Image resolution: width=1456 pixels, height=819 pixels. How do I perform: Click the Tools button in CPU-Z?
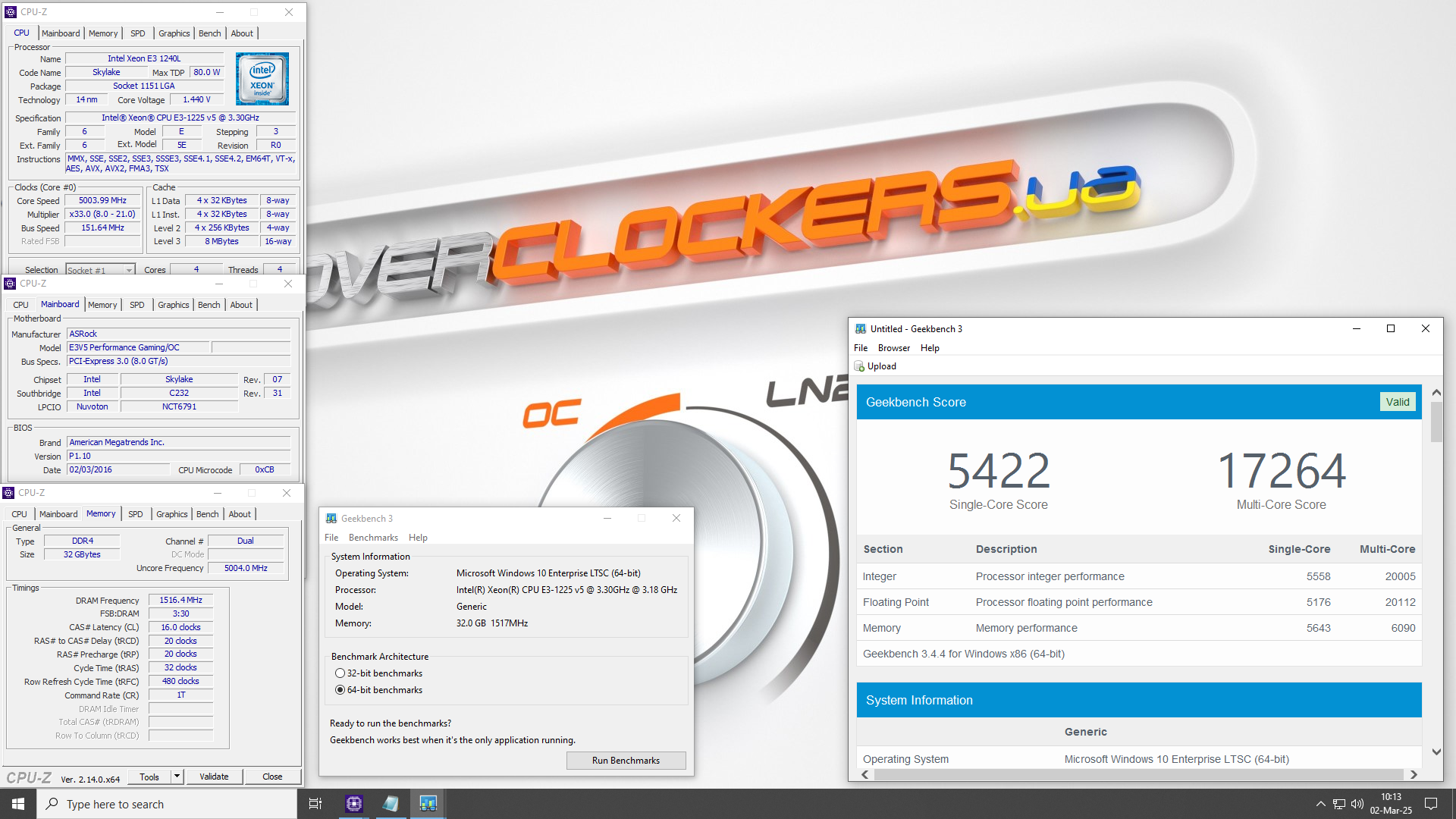click(x=149, y=777)
